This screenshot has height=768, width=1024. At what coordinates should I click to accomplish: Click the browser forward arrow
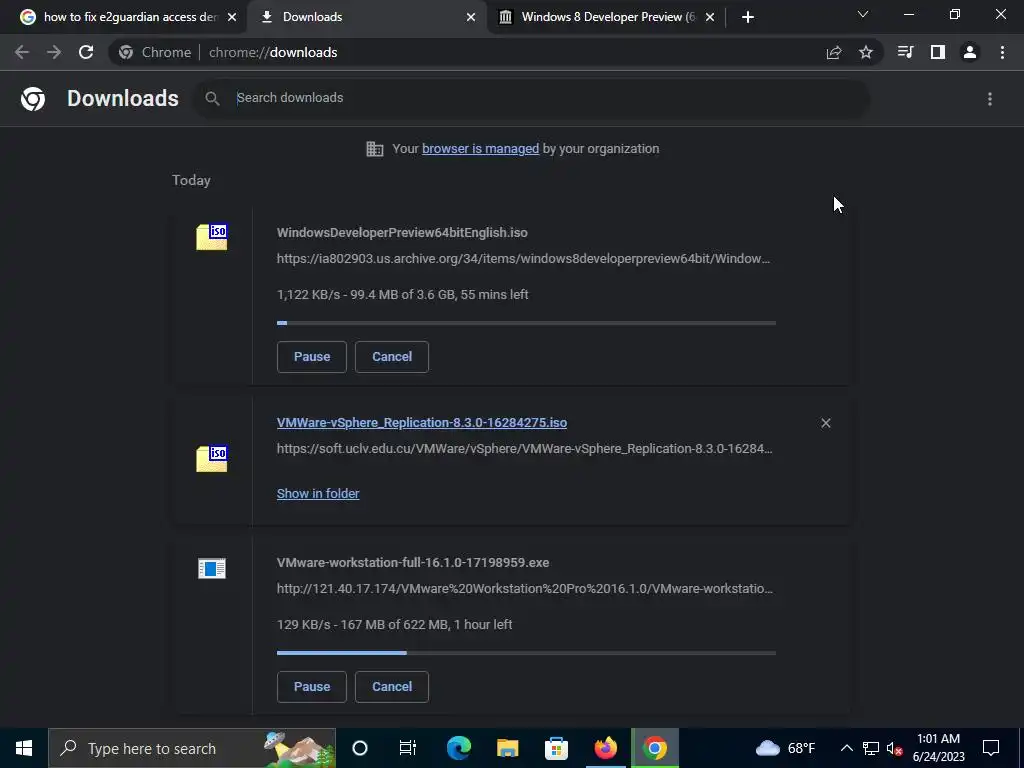click(x=54, y=52)
